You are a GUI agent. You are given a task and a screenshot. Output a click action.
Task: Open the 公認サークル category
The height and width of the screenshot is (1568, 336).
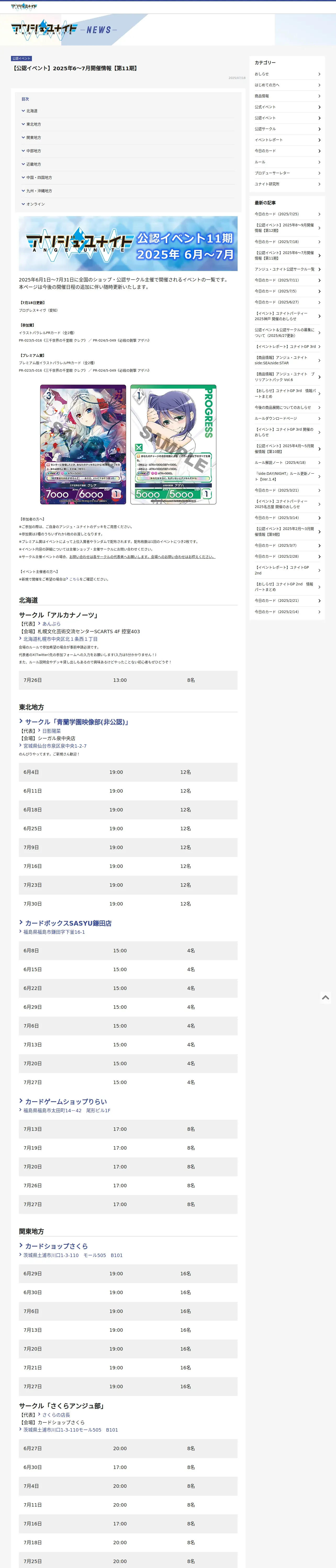[x=287, y=129]
